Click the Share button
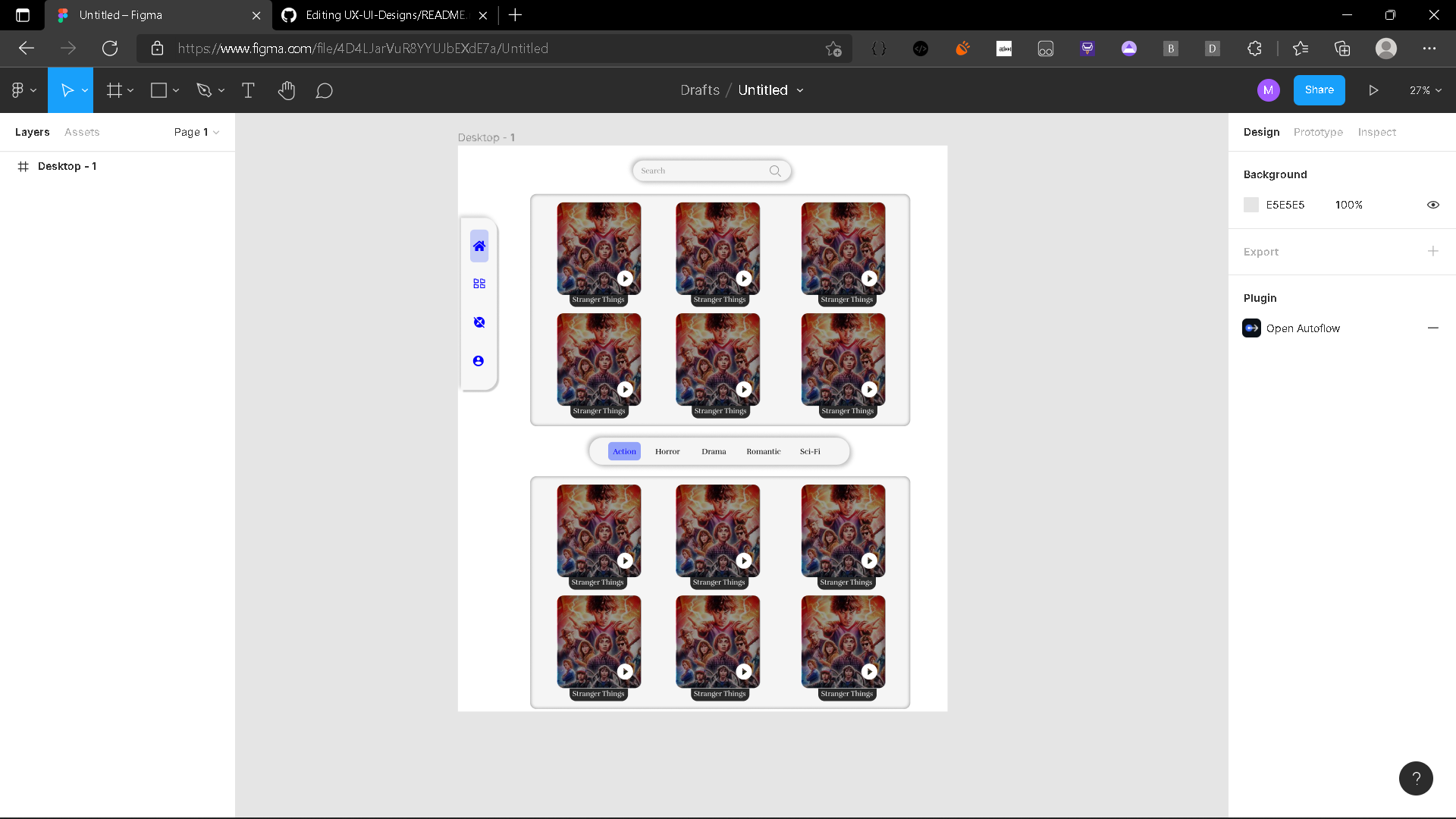 [x=1319, y=90]
